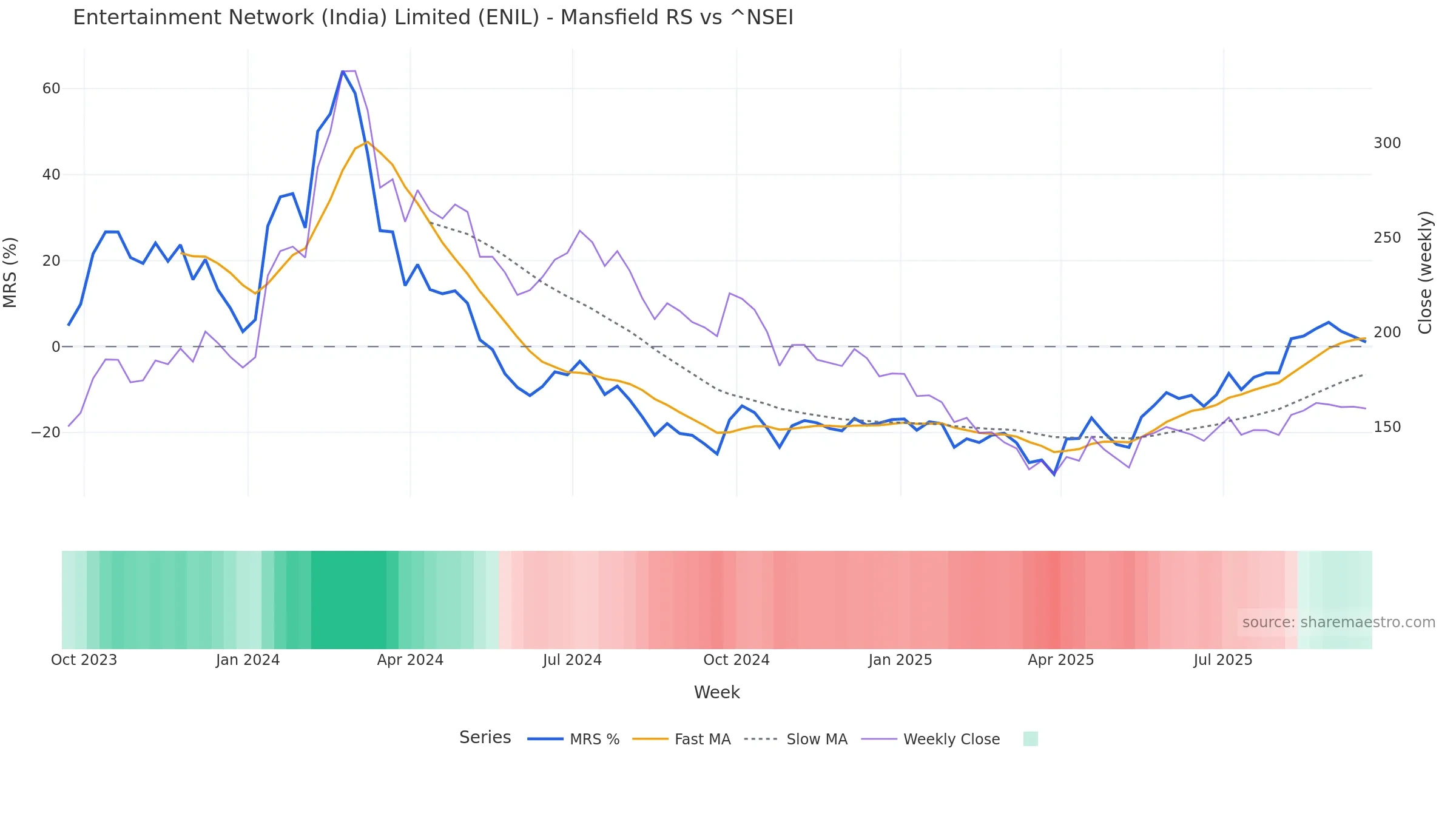Click the chart title text

pos(433,17)
